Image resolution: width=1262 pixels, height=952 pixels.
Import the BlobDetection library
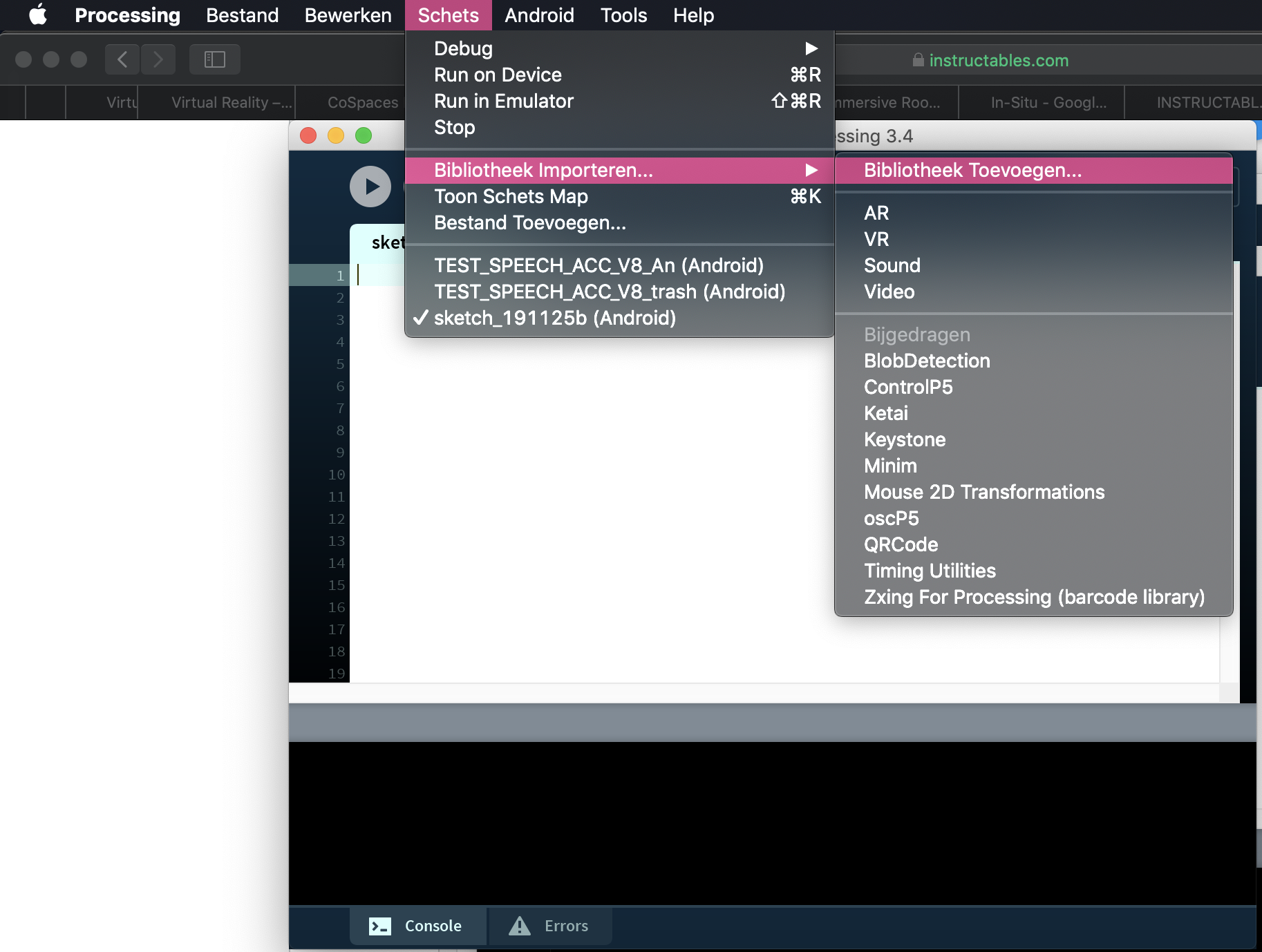1034,361
